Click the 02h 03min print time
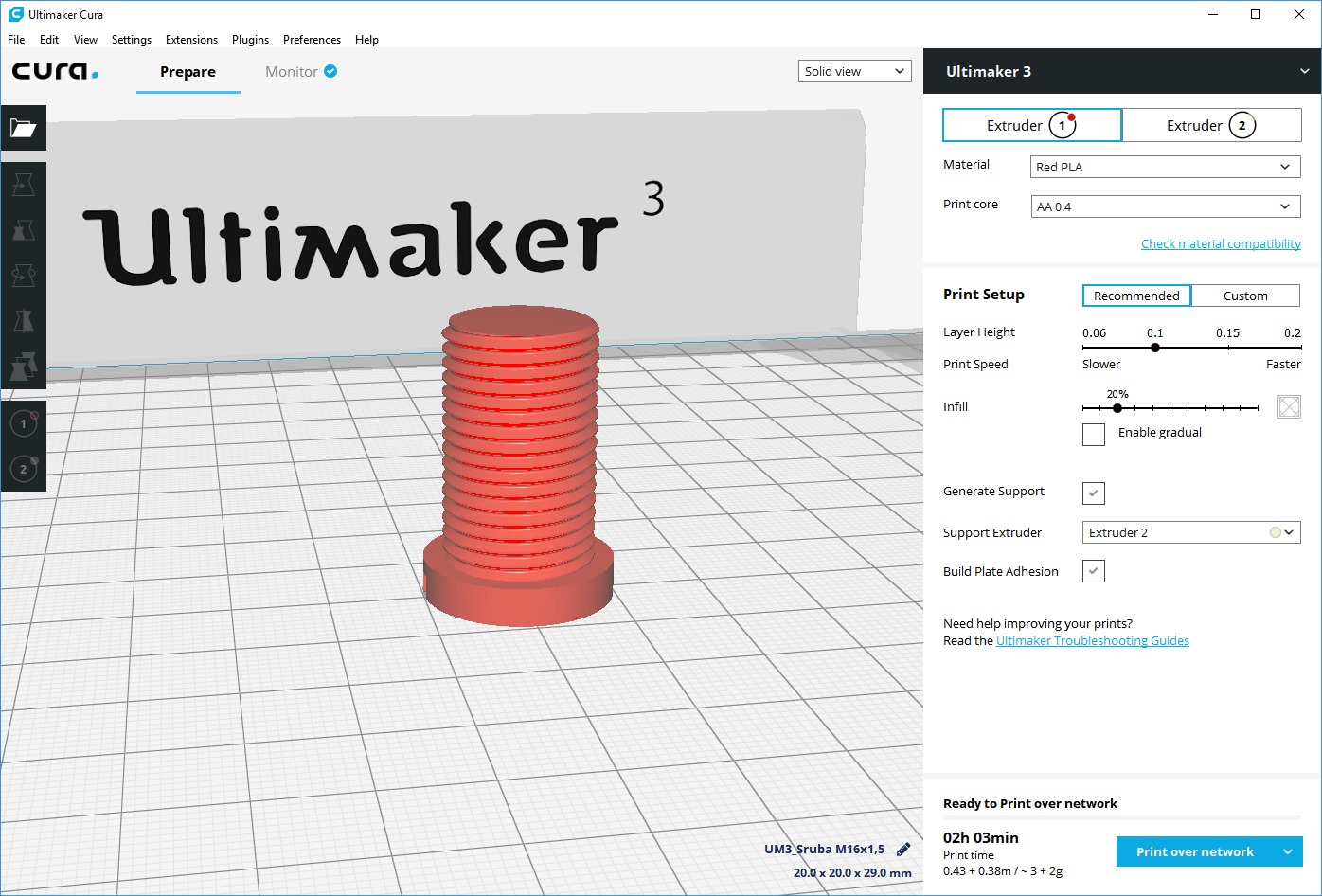 pyautogui.click(x=981, y=837)
